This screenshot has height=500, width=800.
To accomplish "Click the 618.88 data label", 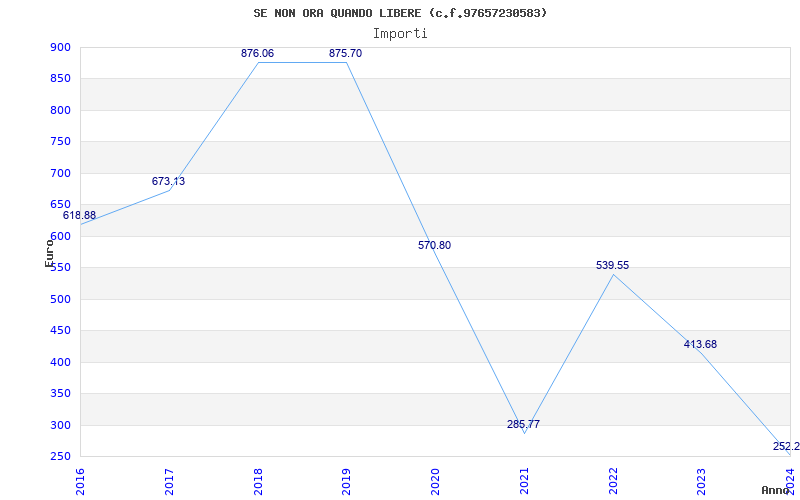I will pos(80,215).
